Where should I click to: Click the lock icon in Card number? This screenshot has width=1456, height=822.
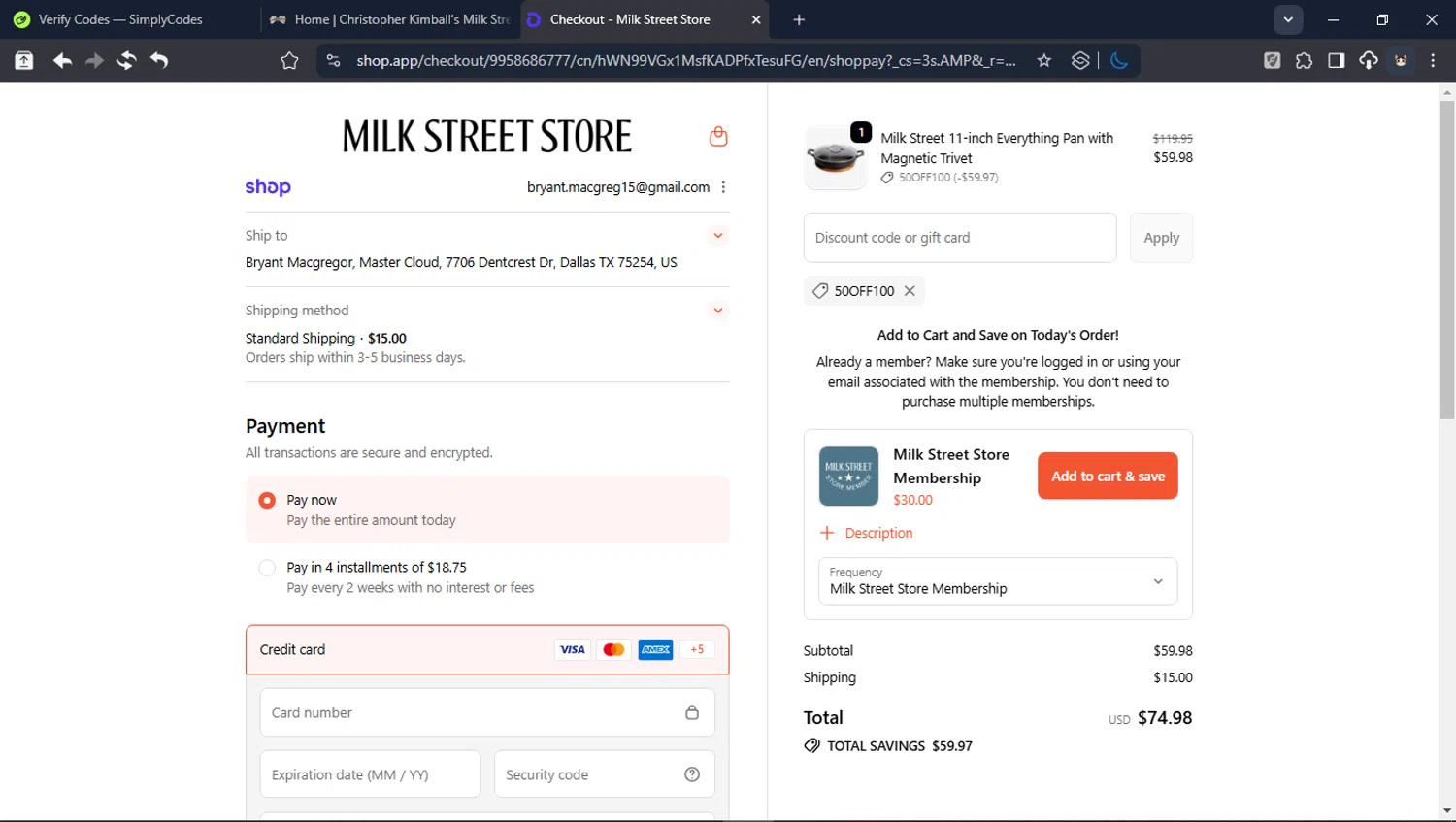692,712
